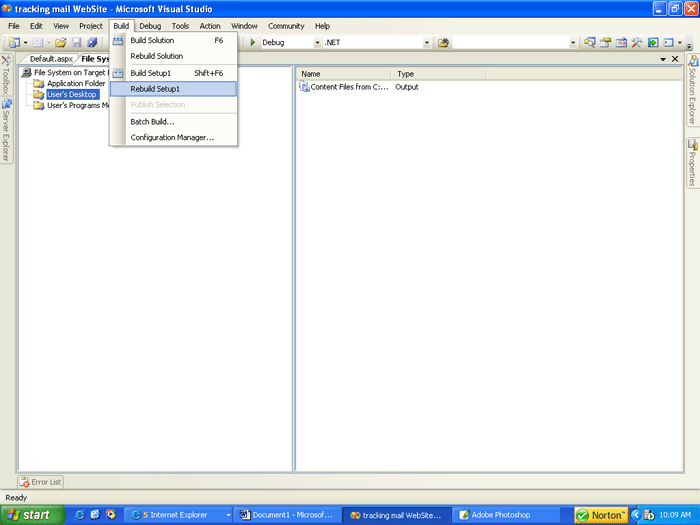Click the Solution Explorer toolbar icon

click(x=590, y=42)
